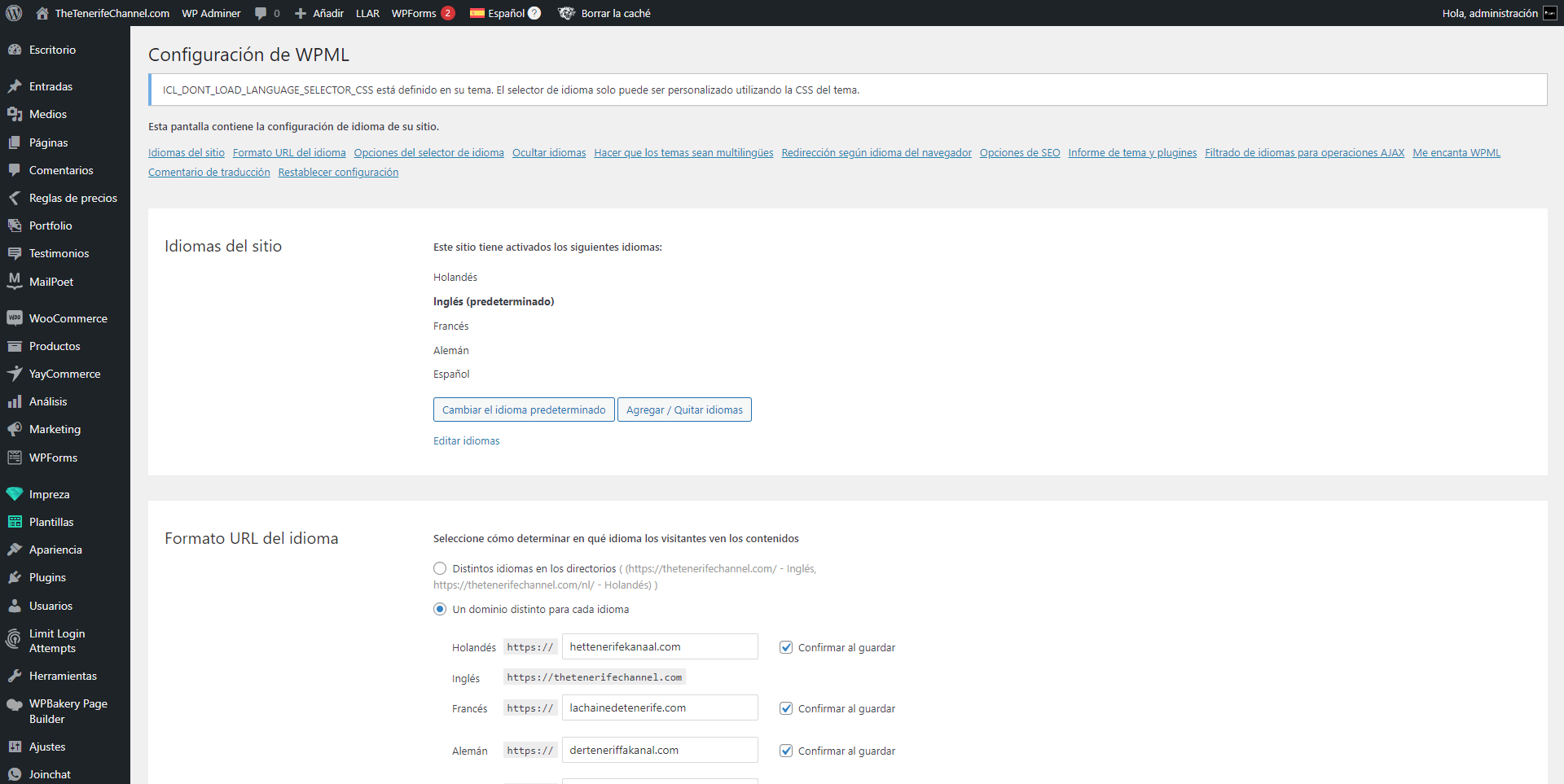Jump to Idiomas del sitio link
Screen dimensions: 1564x784
187,152
